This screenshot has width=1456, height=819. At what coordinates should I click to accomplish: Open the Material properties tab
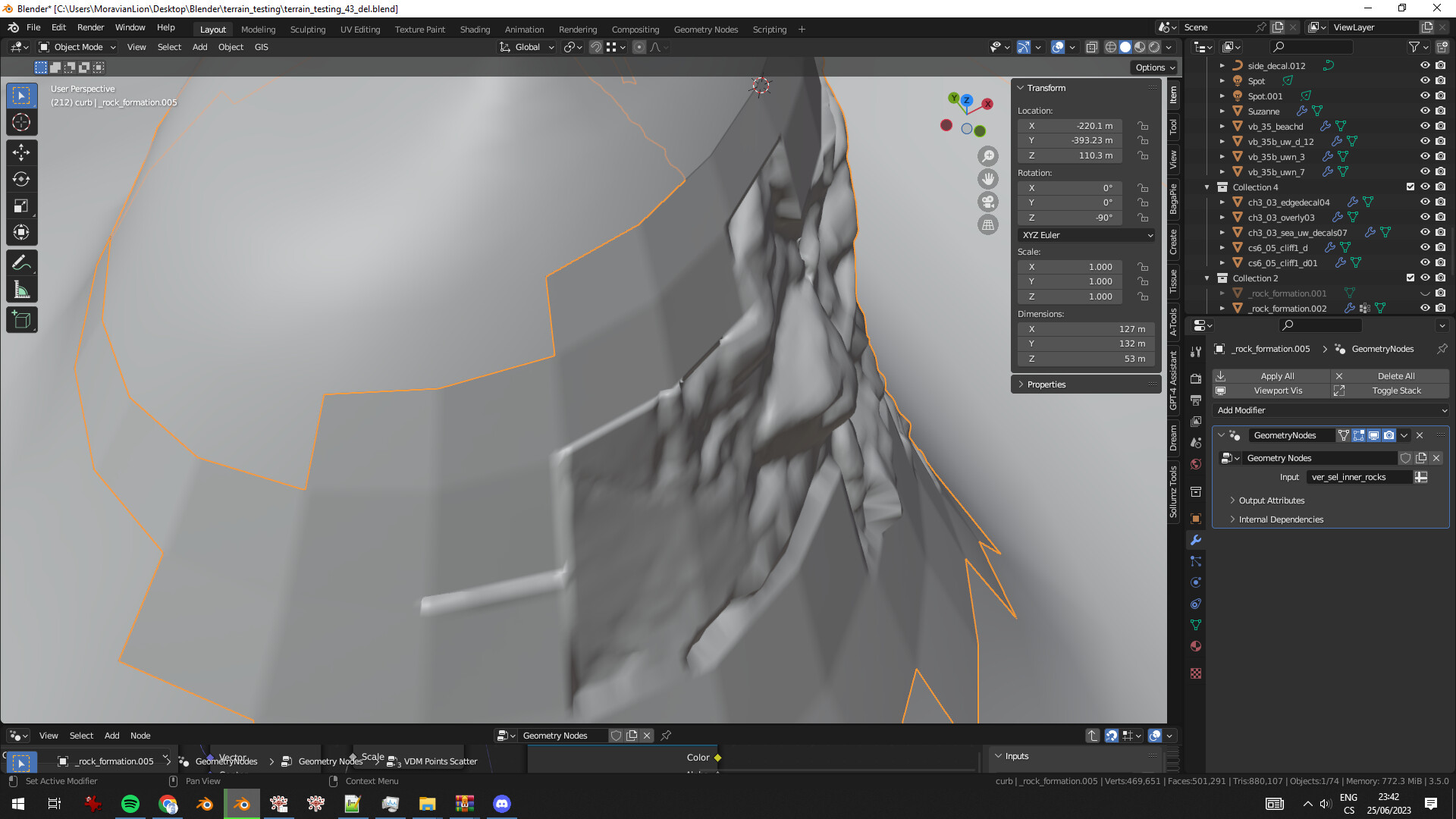coord(1196,646)
